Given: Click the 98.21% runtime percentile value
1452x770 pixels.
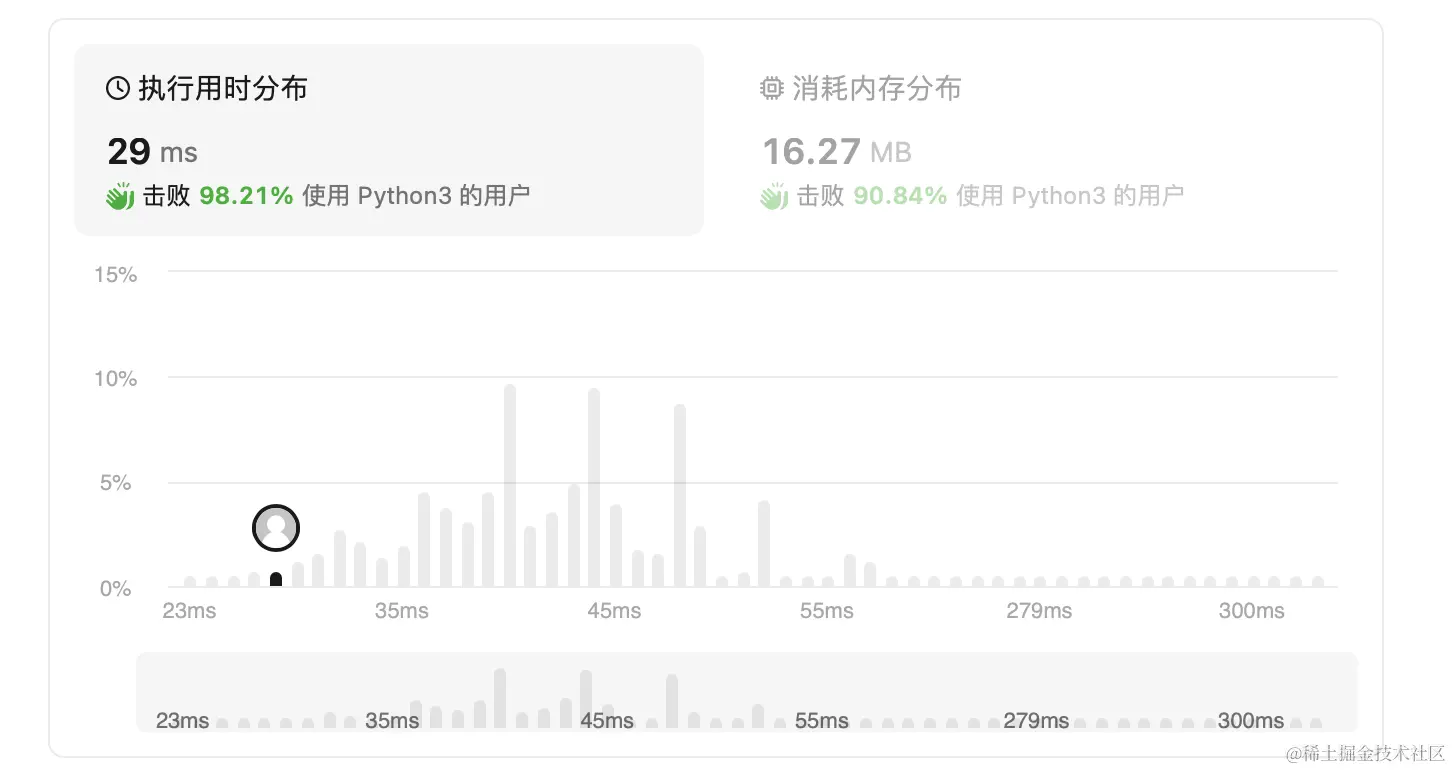Looking at the screenshot, I should (246, 196).
